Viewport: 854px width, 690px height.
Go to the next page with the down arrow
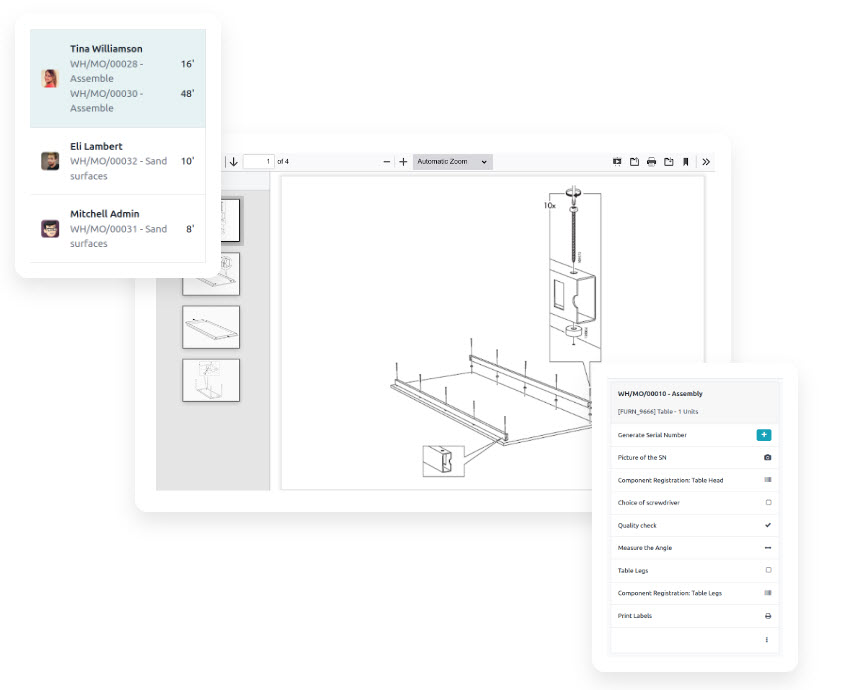tap(233, 162)
